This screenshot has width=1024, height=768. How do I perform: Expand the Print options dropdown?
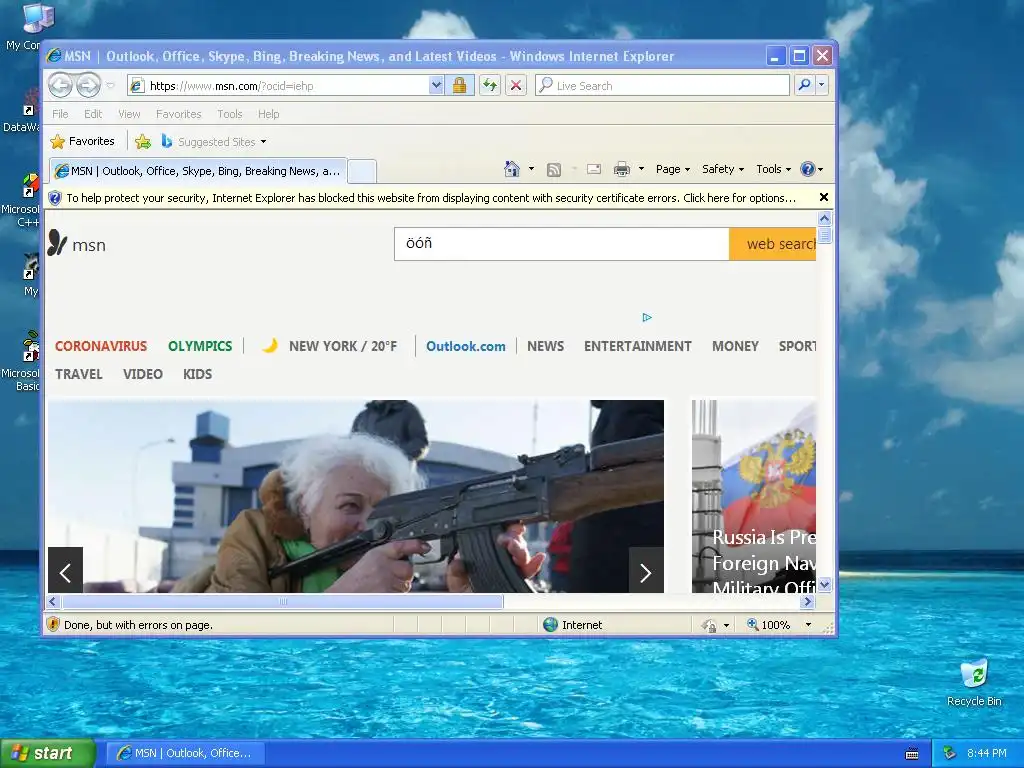click(641, 169)
